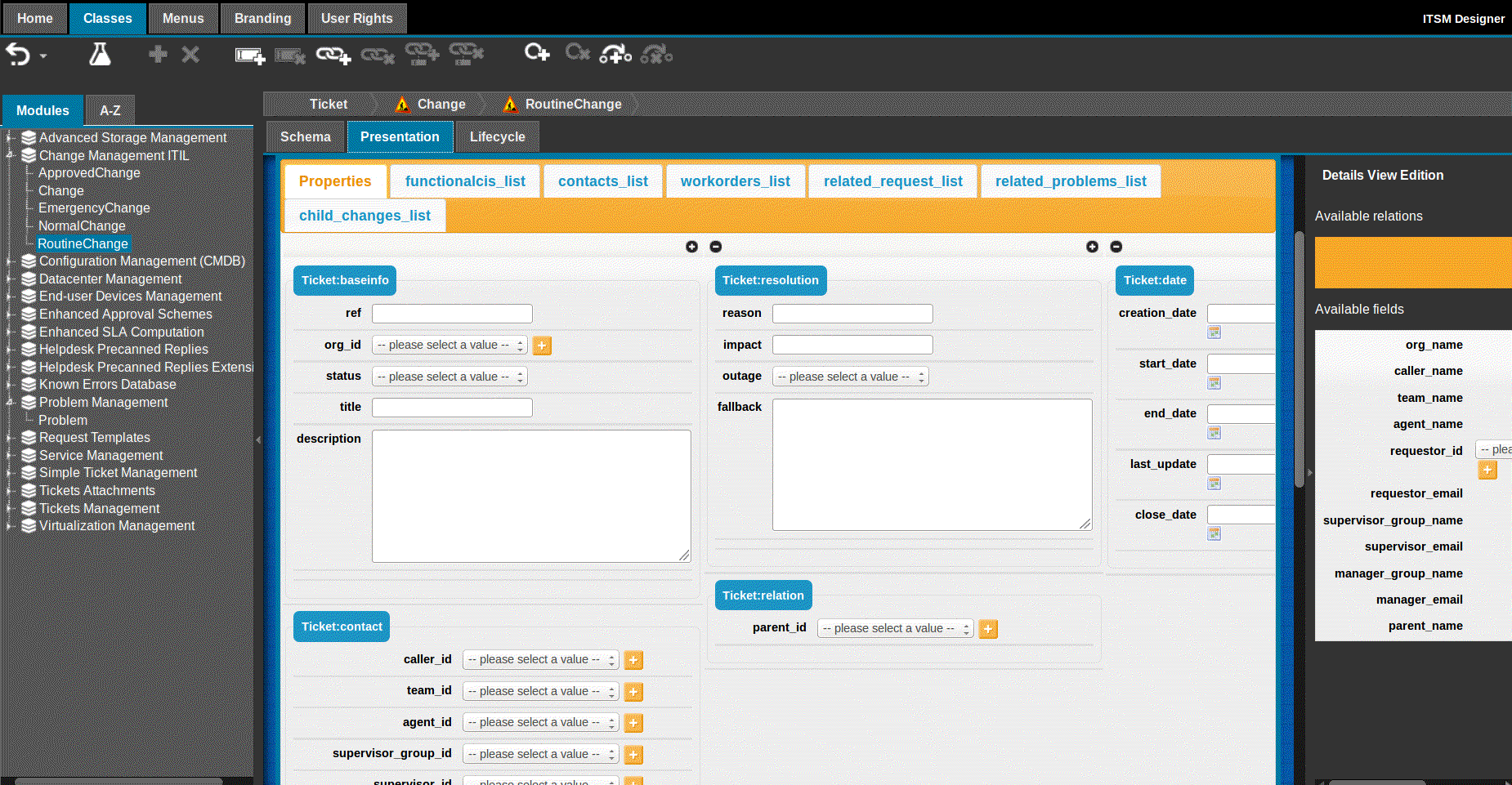Click the add transition icon in toolbar

pos(615,55)
